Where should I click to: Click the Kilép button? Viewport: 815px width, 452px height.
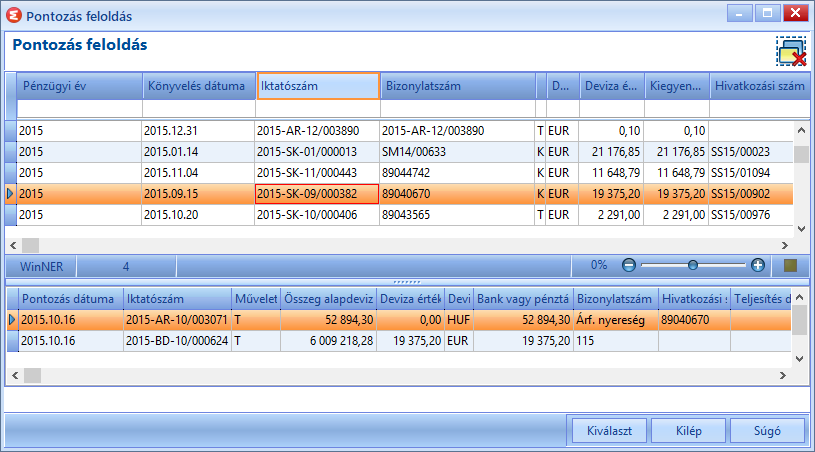tap(688, 431)
